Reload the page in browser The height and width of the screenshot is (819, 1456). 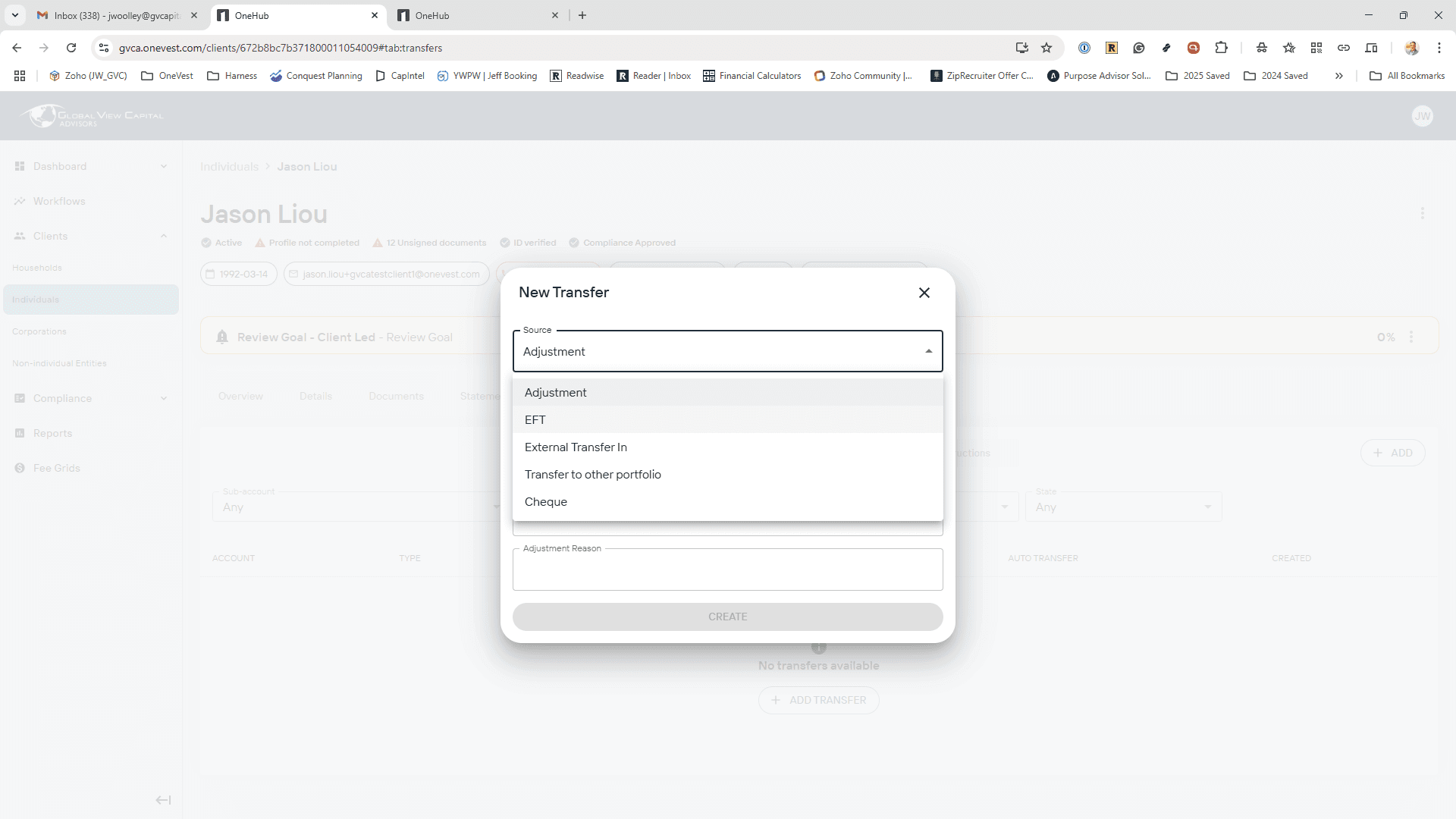71,48
